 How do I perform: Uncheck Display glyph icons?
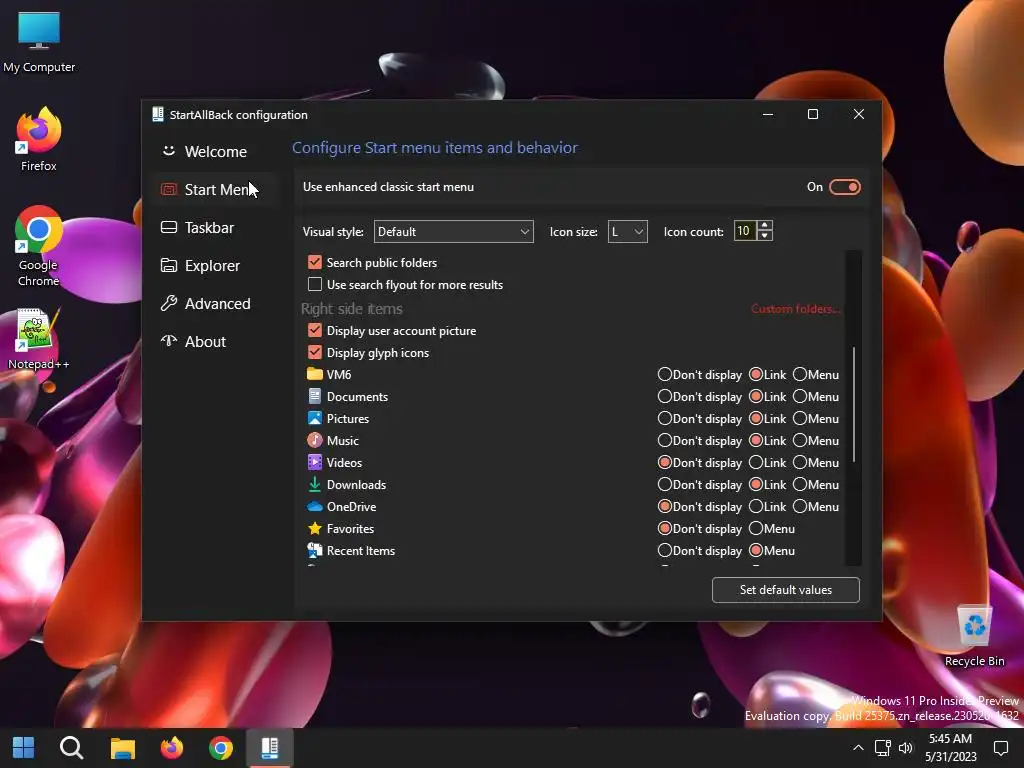(315, 353)
